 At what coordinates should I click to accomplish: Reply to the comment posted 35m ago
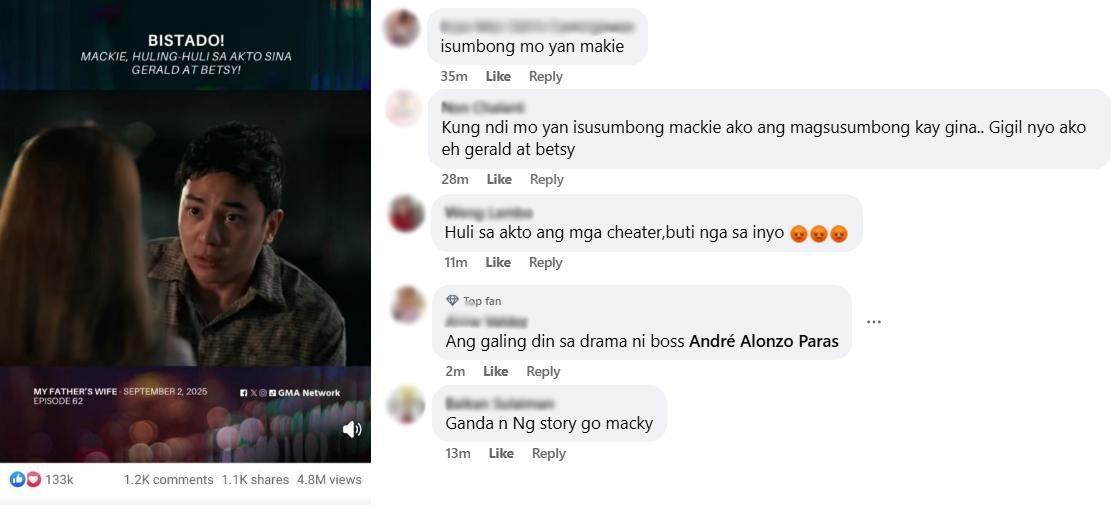(546, 76)
